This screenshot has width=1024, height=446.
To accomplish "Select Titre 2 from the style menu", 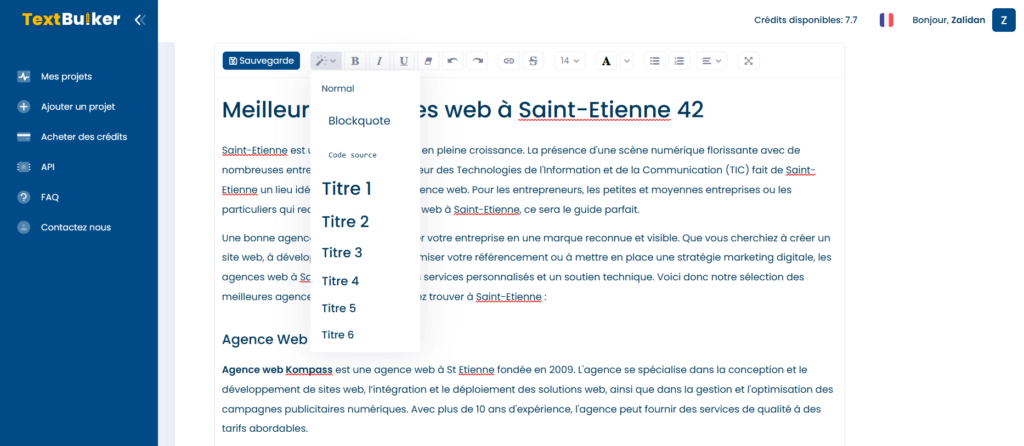I will 345,222.
